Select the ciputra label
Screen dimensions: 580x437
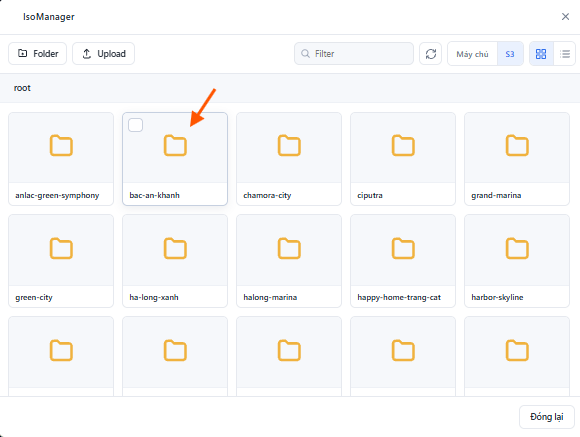point(370,195)
